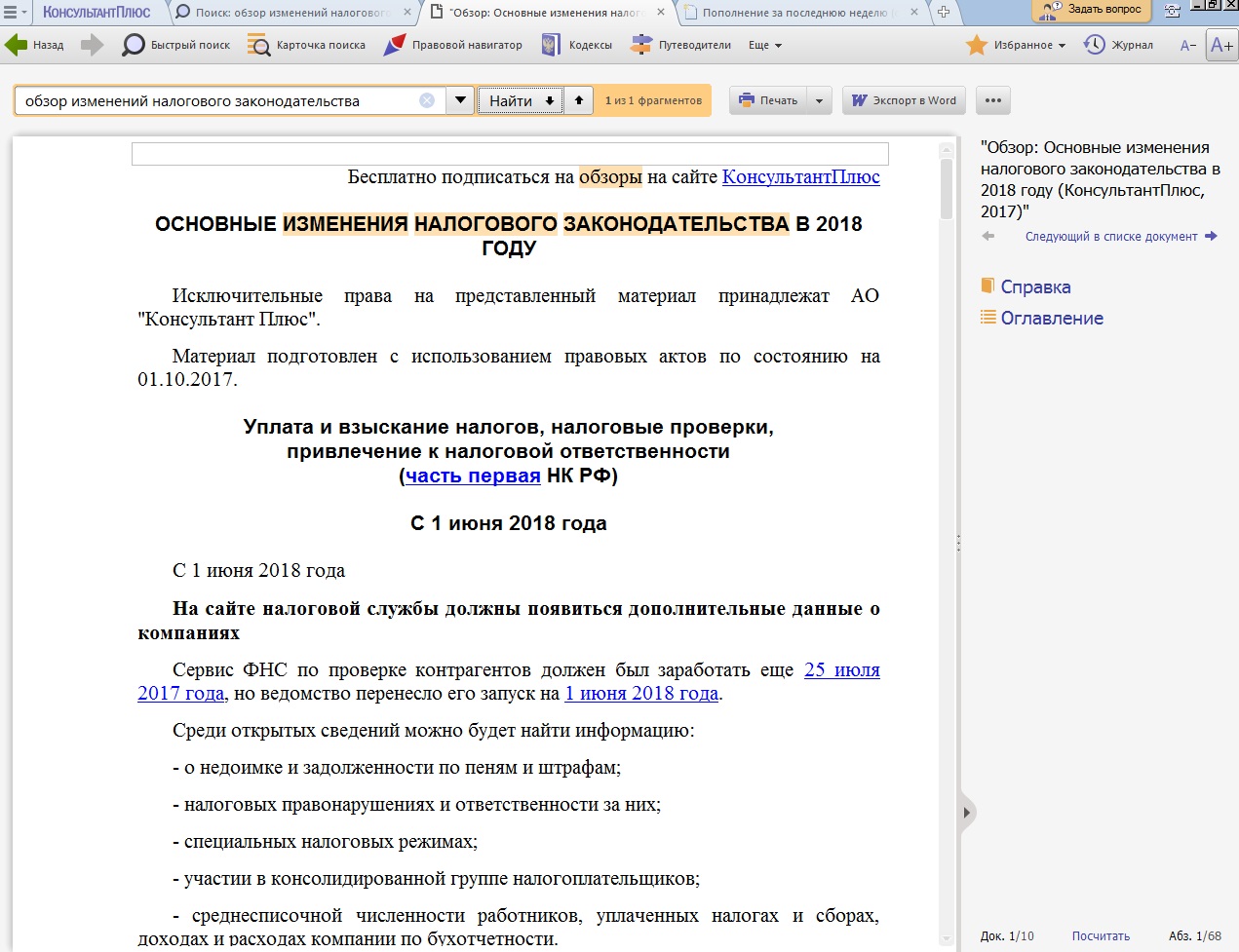
Task: Increase font size with A+ button
Action: (1221, 45)
